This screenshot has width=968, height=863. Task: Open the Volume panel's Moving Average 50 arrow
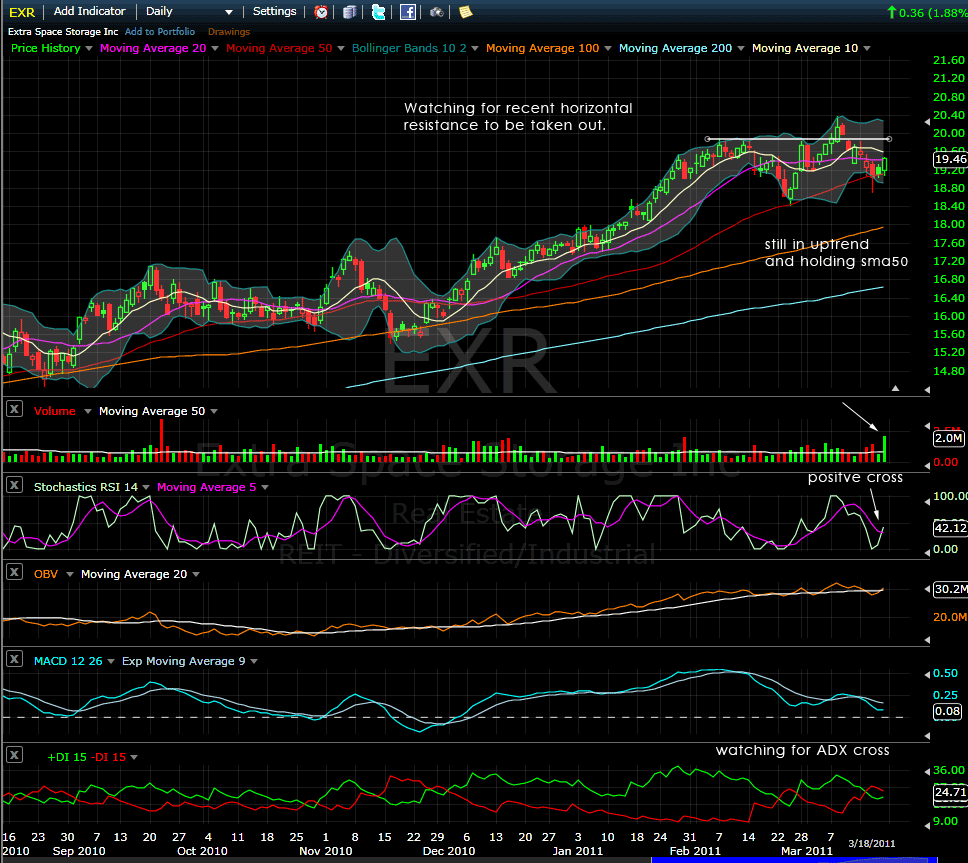pyautogui.click(x=214, y=411)
